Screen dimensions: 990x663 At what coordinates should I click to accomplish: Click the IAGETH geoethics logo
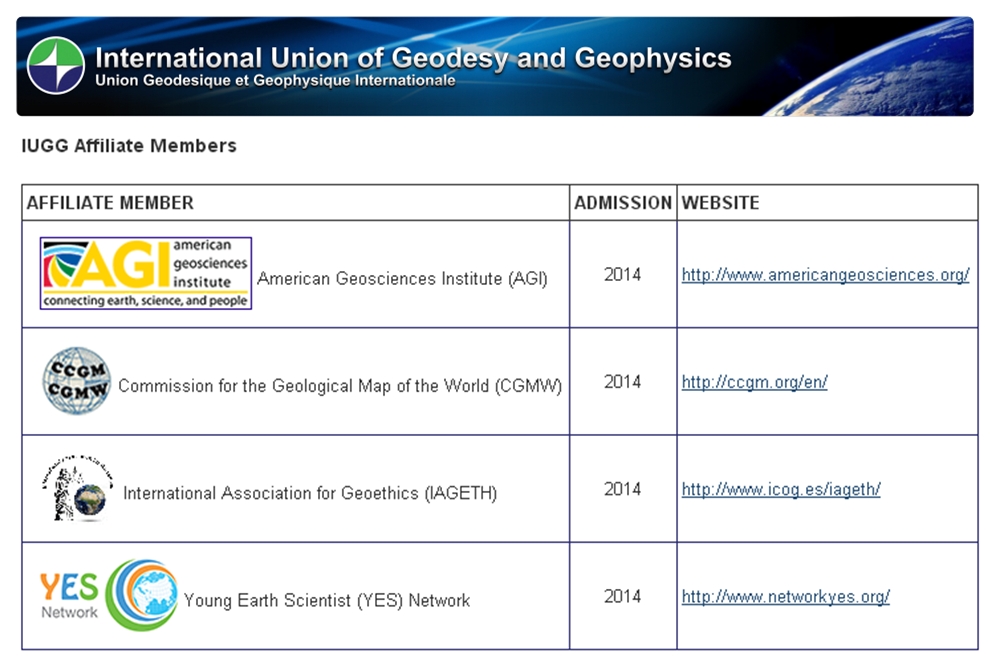click(x=77, y=488)
